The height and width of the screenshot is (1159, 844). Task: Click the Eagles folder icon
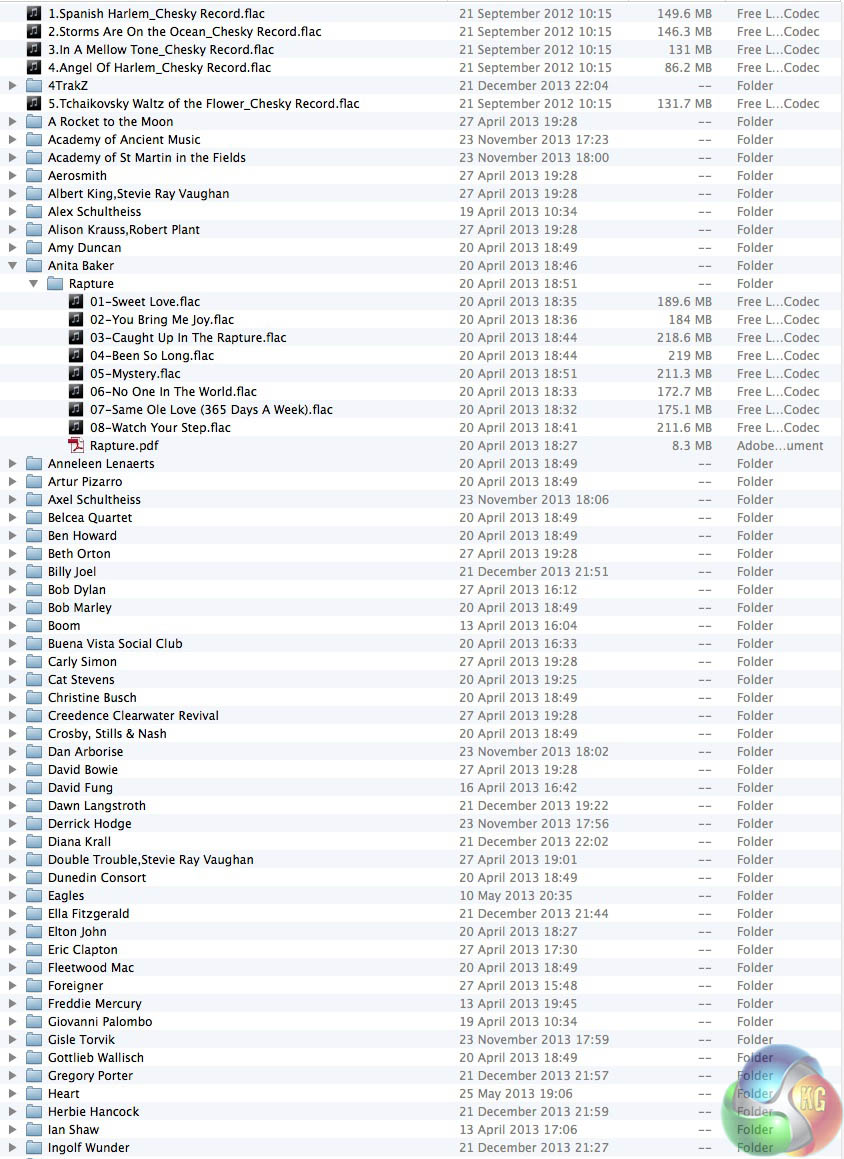pyautogui.click(x=34, y=896)
